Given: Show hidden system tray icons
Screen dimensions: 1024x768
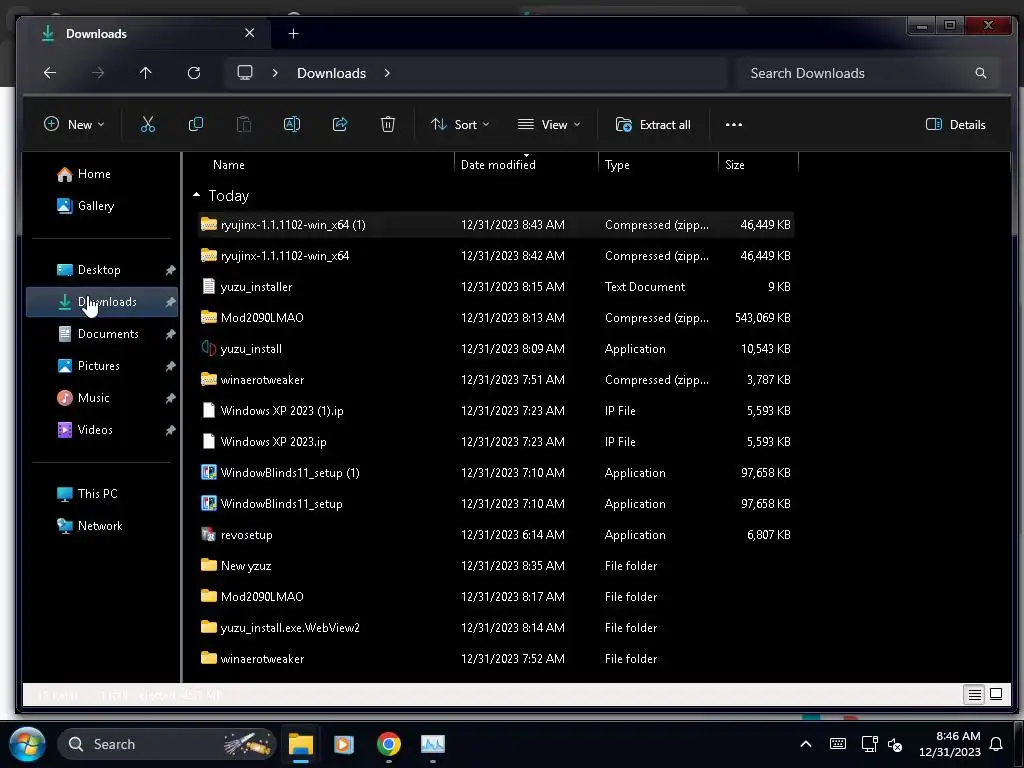Looking at the screenshot, I should point(806,744).
